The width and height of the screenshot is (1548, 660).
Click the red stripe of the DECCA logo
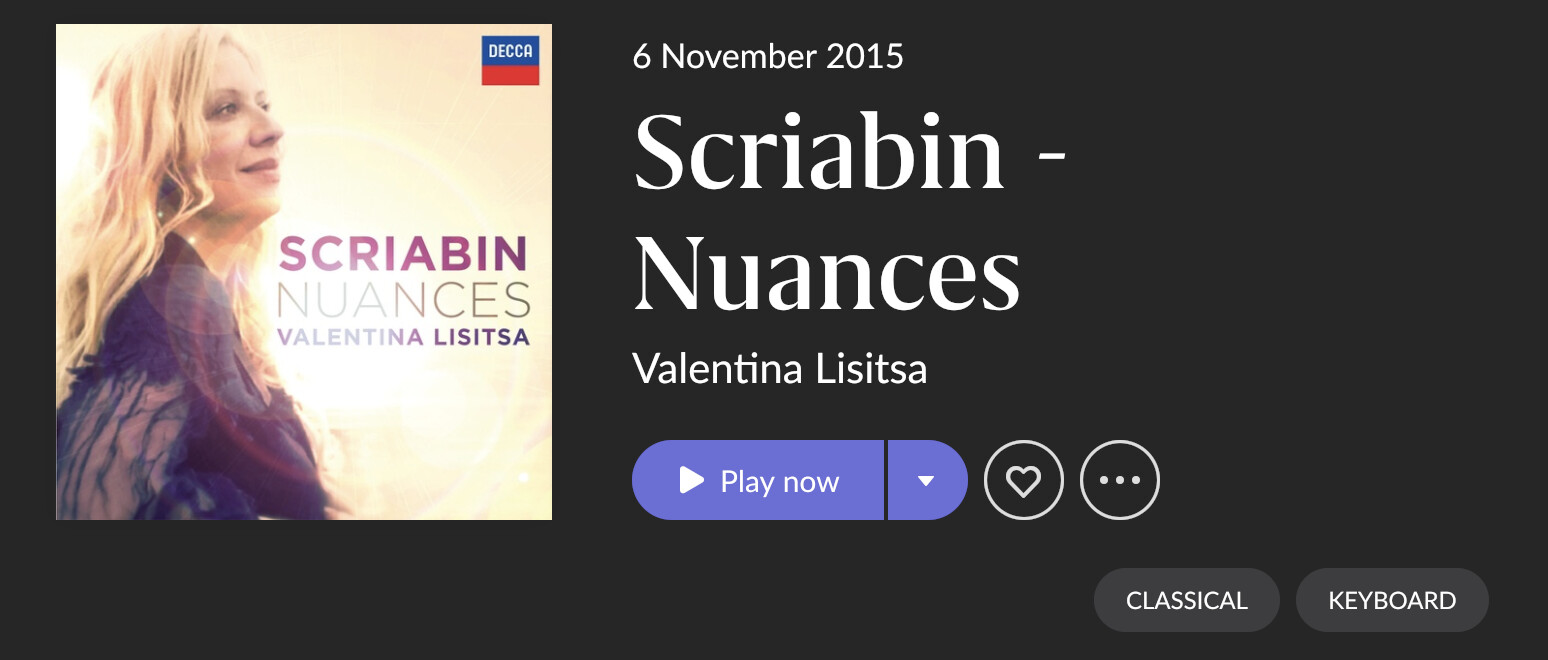[510, 75]
